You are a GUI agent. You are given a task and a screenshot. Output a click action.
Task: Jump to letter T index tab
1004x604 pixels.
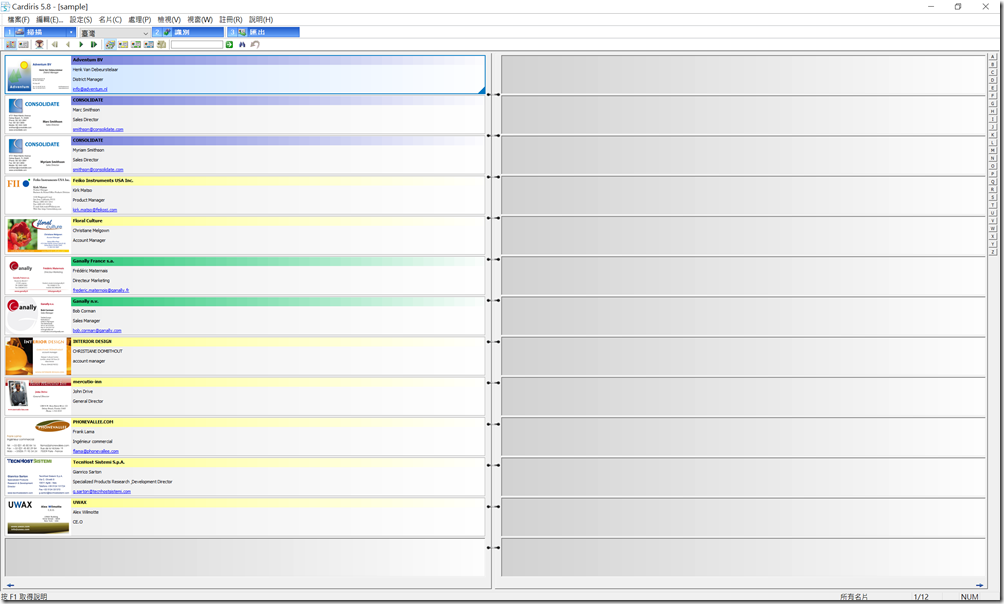(x=993, y=205)
